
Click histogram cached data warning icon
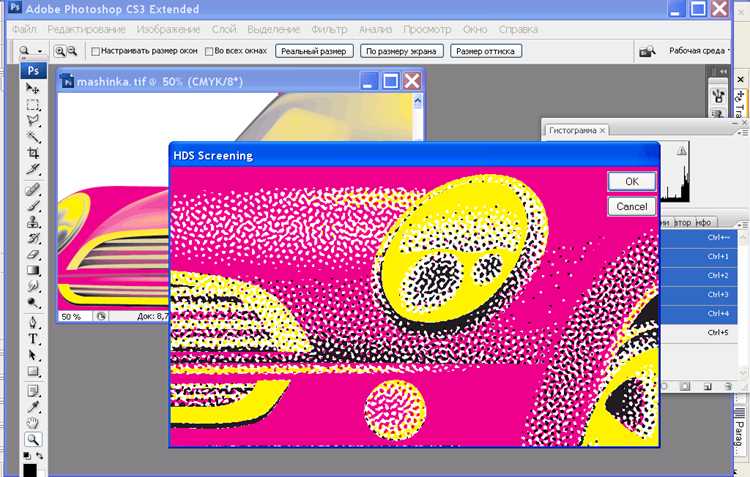682,151
